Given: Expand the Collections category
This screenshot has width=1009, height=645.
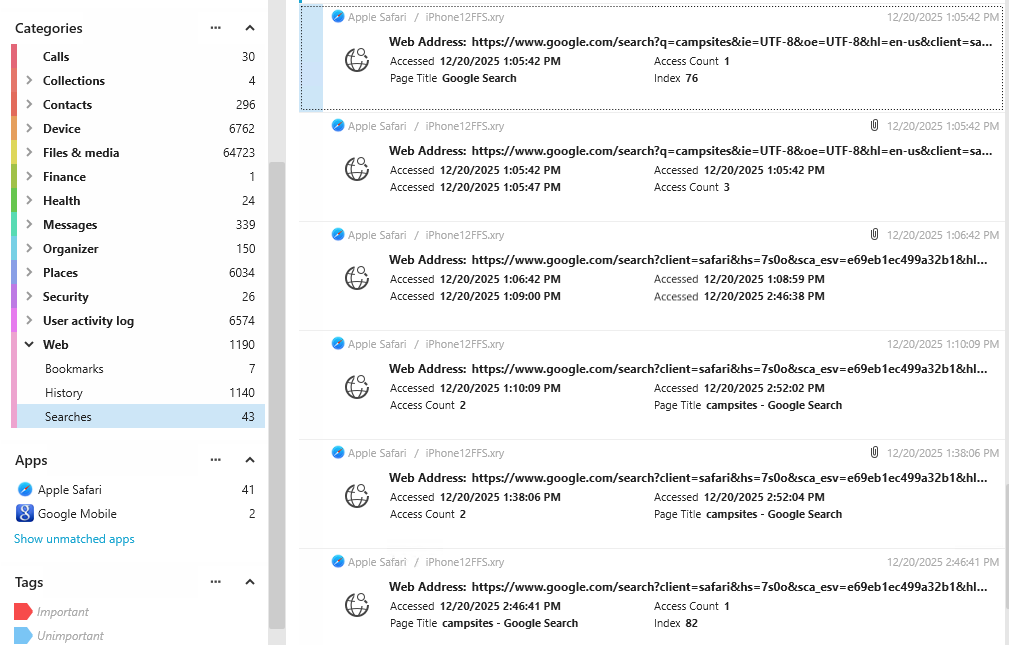Looking at the screenshot, I should pos(29,80).
